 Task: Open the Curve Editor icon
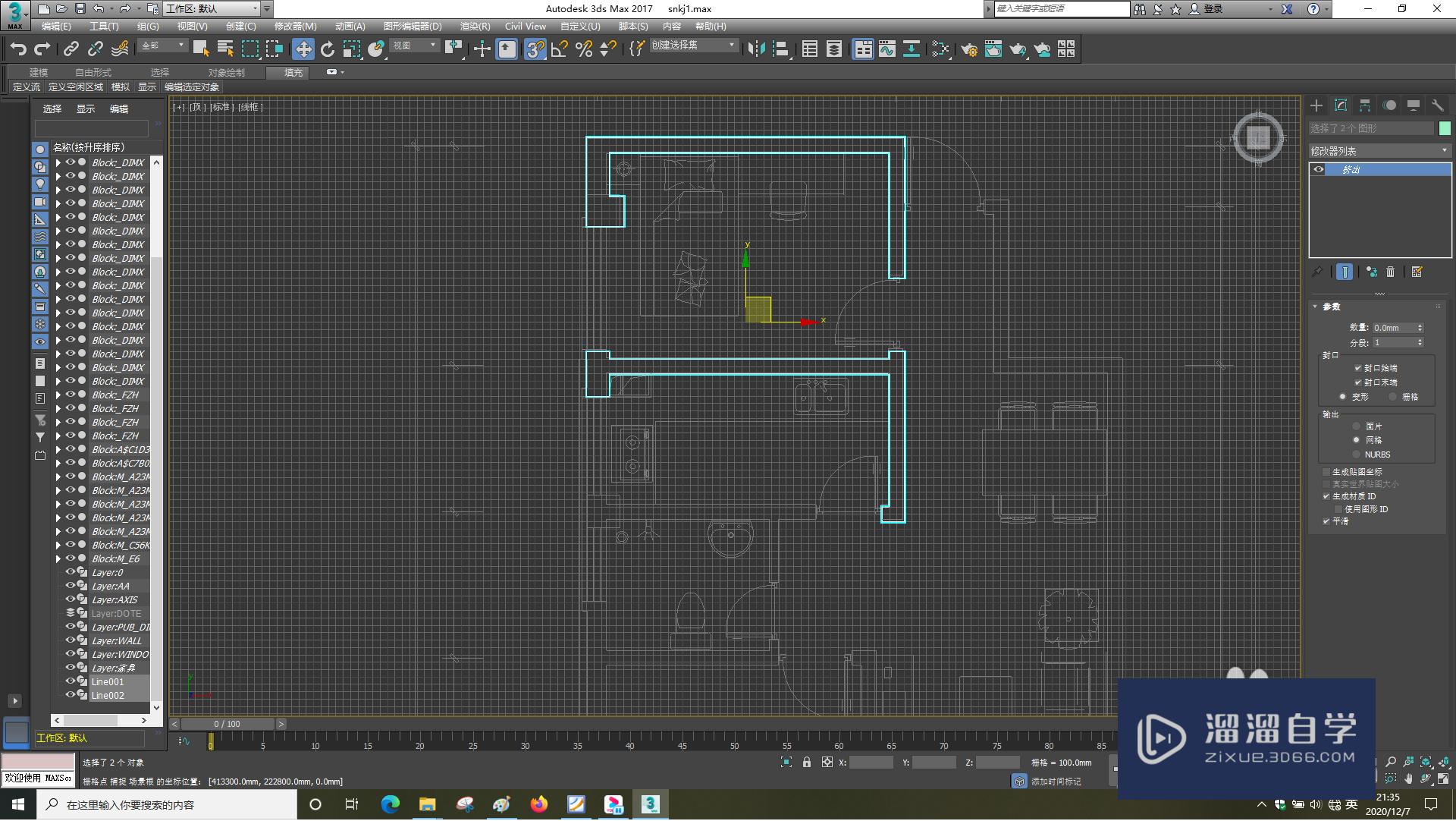(x=887, y=49)
